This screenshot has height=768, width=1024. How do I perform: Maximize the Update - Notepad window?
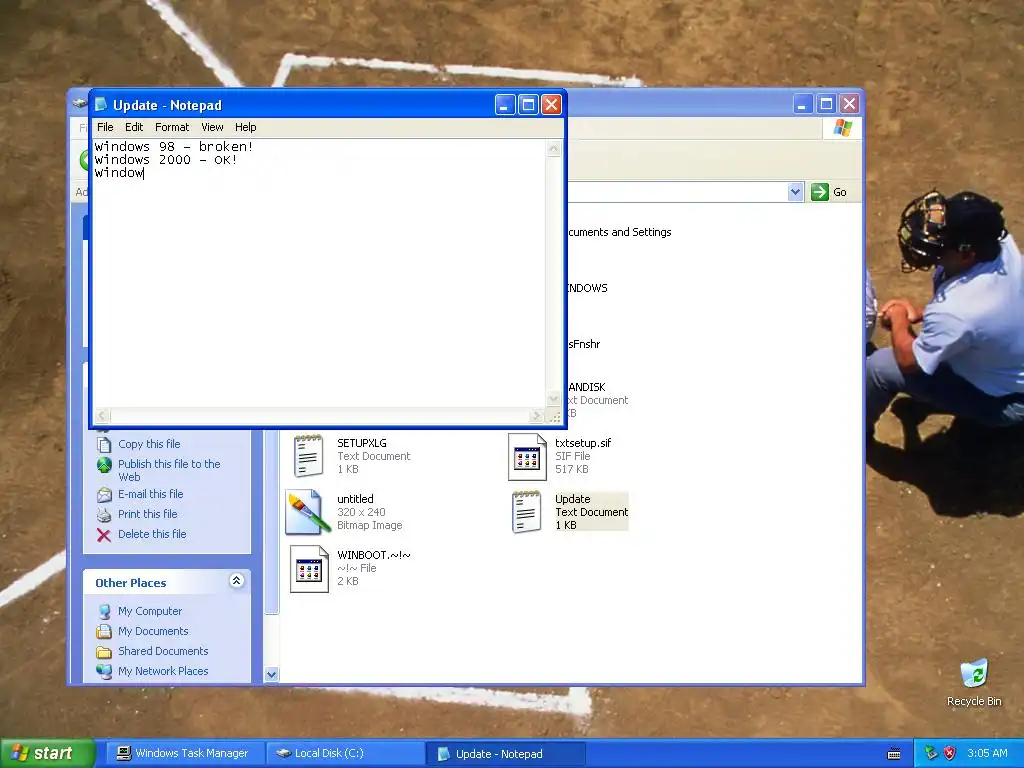tap(528, 104)
